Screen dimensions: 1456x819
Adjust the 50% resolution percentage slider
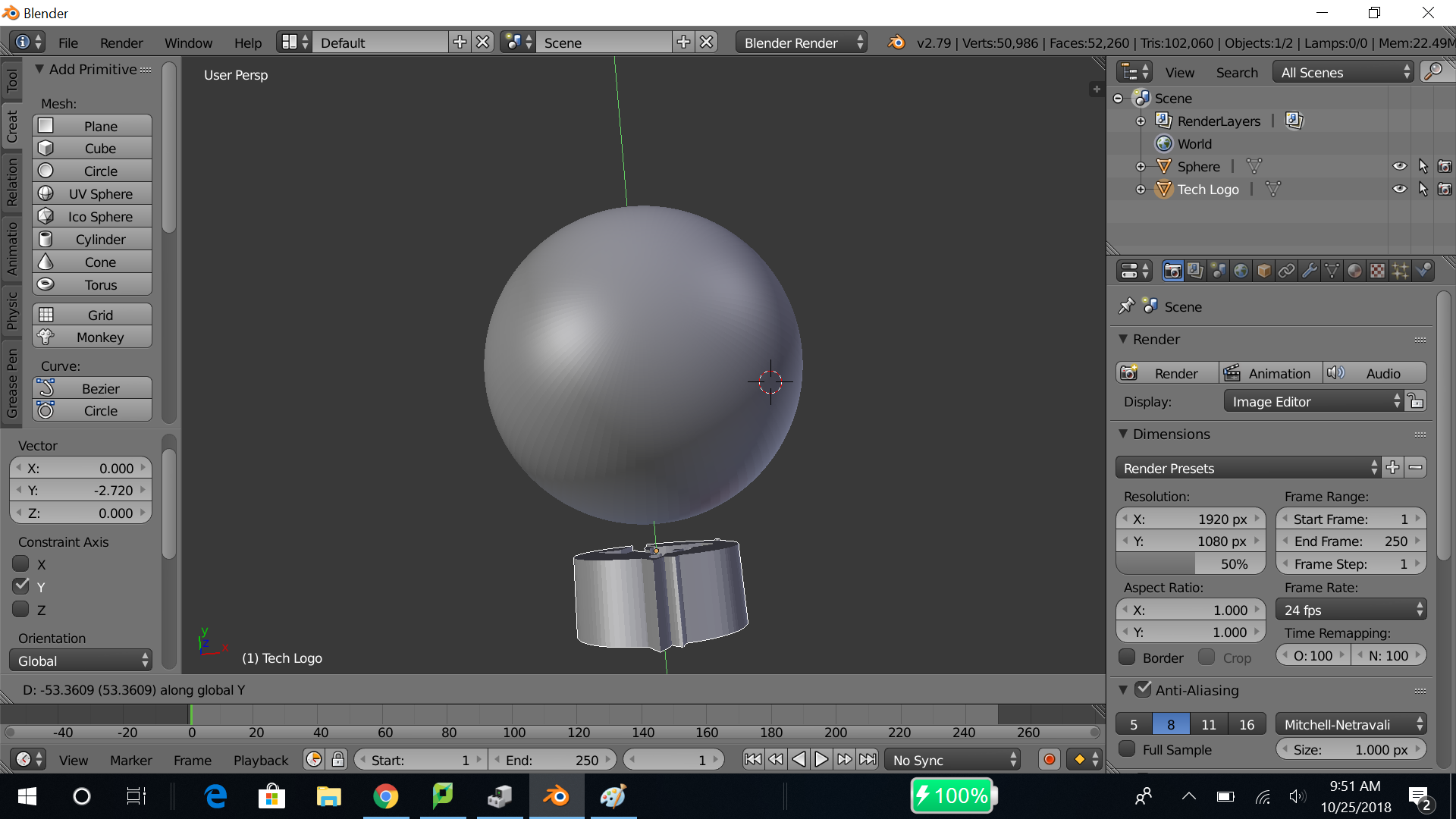click(x=1191, y=563)
